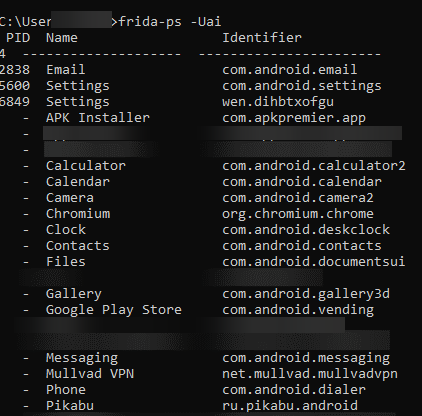Screen dimensions: 422x416
Task: Click the com.android.dialer identifier
Action: click(x=294, y=390)
